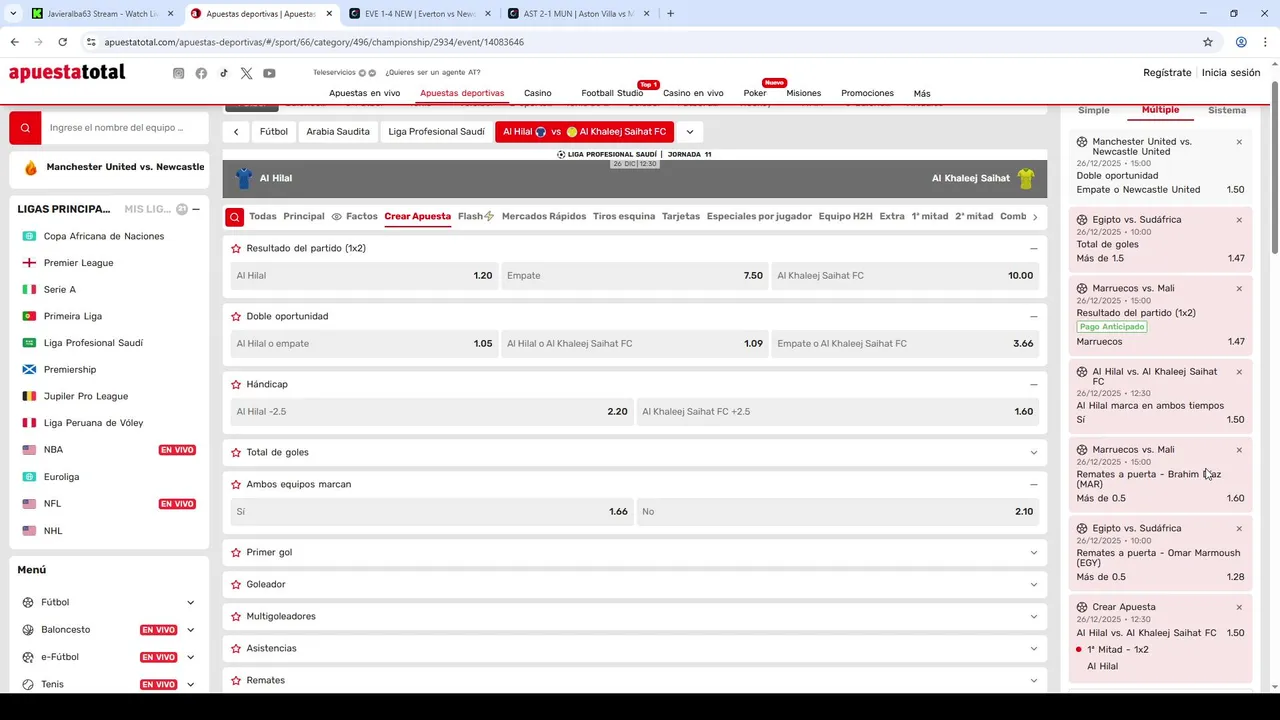Click the red search icon in the markets tab bar
The width and height of the screenshot is (1280, 720).
[x=234, y=217]
